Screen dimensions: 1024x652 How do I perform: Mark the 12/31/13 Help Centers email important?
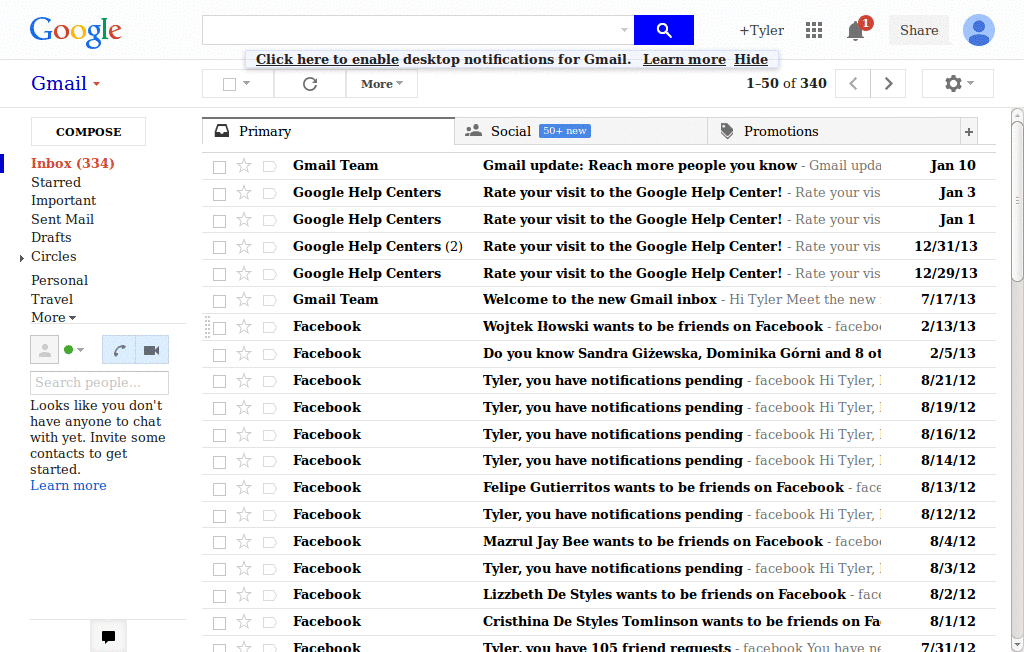click(270, 248)
